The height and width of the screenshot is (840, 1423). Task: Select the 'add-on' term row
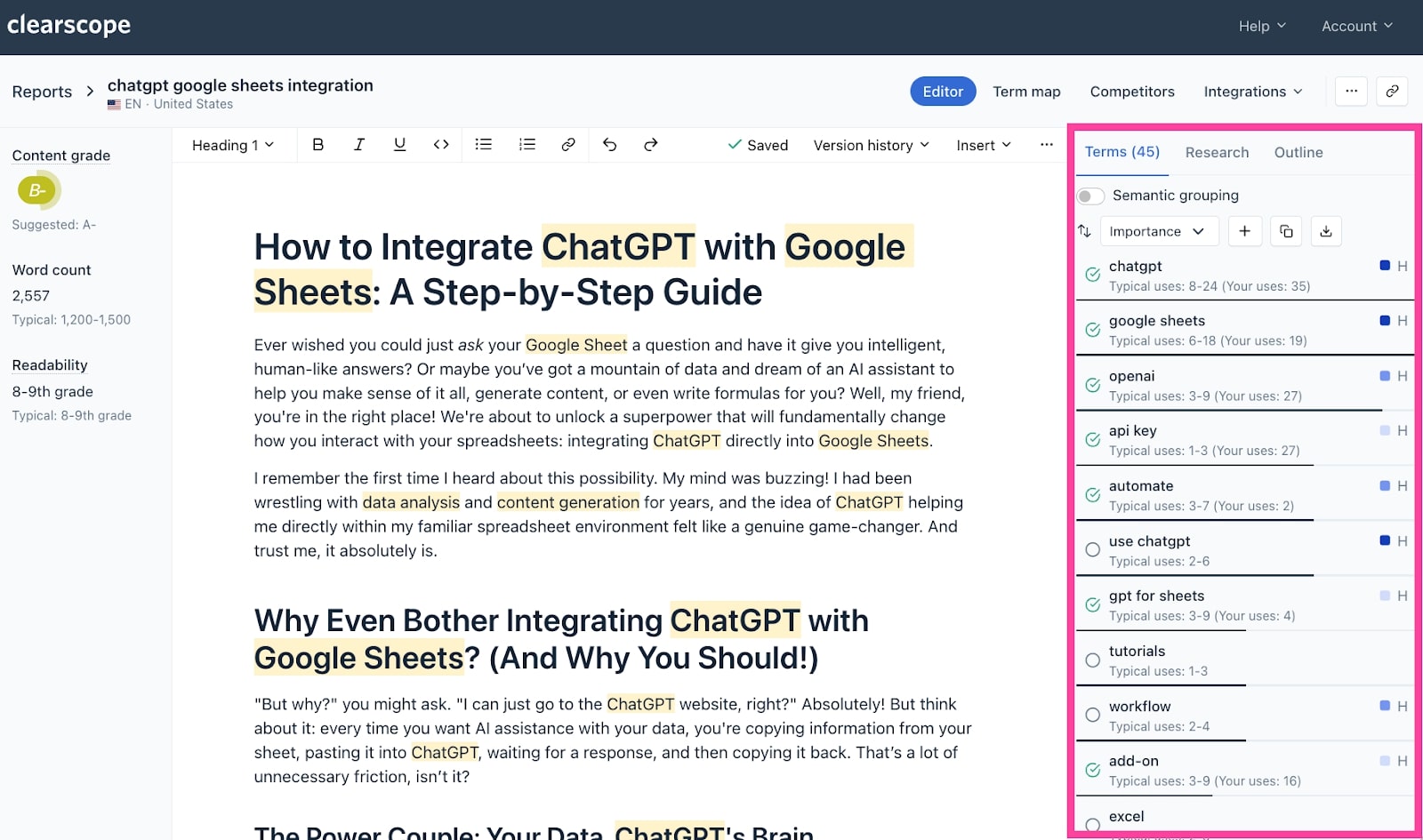[x=1245, y=771]
